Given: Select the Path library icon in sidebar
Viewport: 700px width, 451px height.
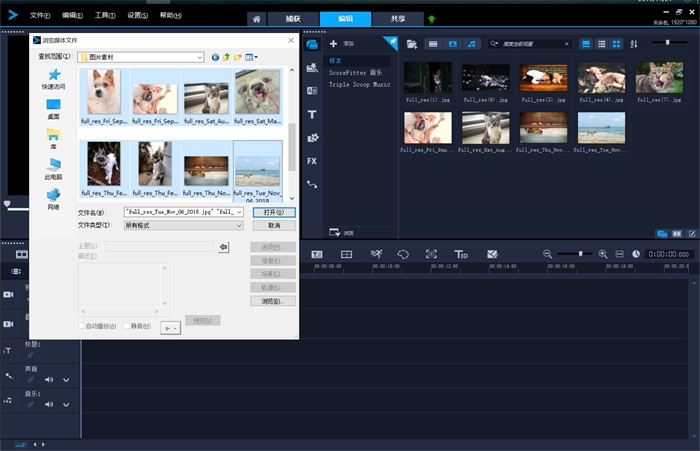Looking at the screenshot, I should (x=312, y=184).
